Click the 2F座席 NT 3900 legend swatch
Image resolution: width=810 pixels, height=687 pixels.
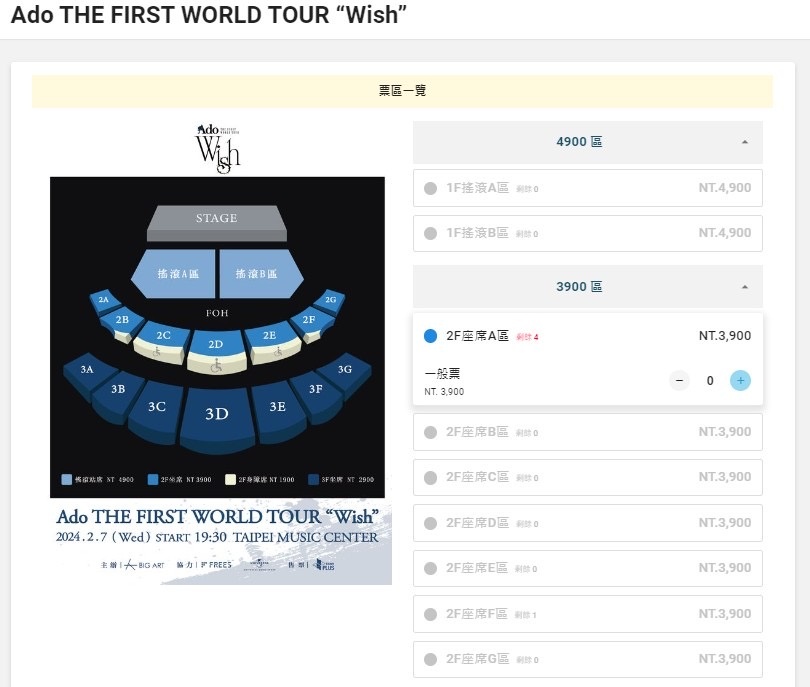click(x=152, y=479)
